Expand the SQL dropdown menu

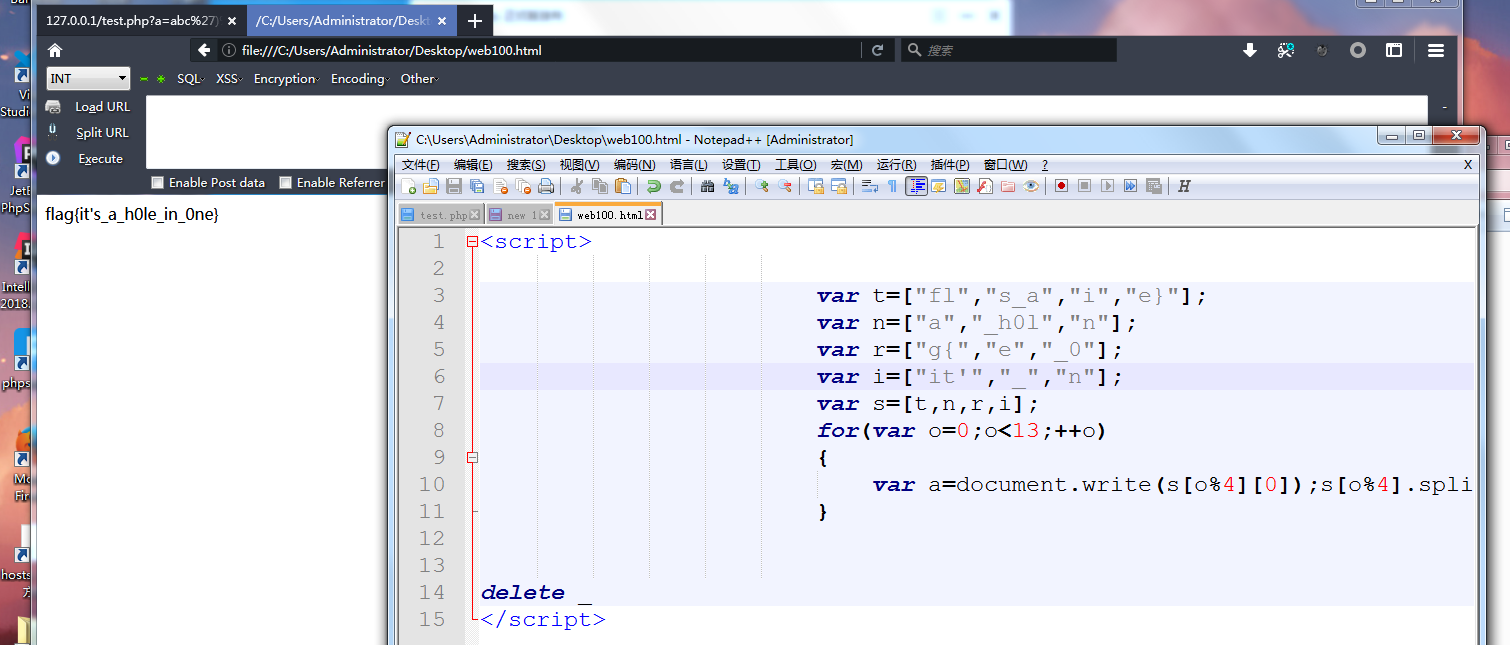190,79
